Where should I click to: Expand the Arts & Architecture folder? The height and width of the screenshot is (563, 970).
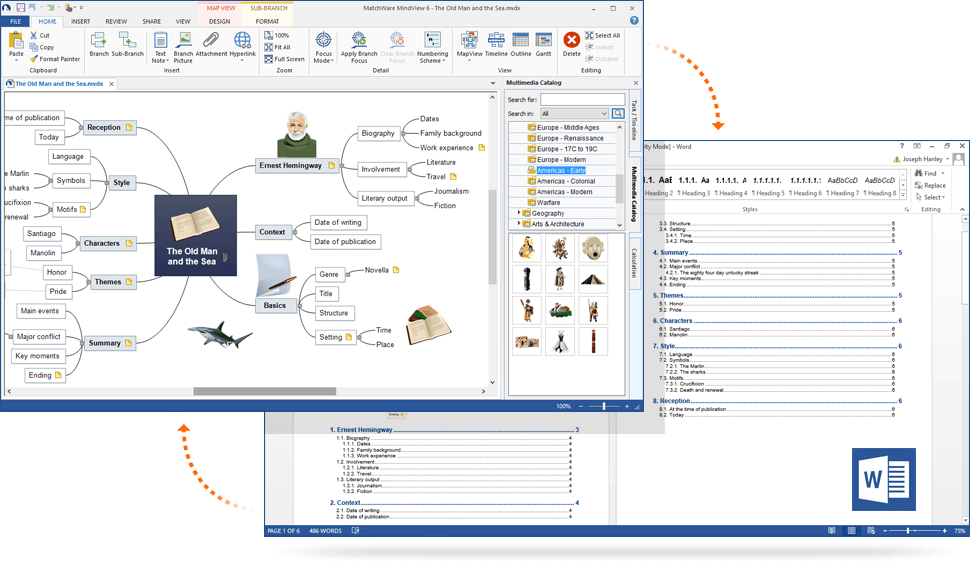pos(519,223)
